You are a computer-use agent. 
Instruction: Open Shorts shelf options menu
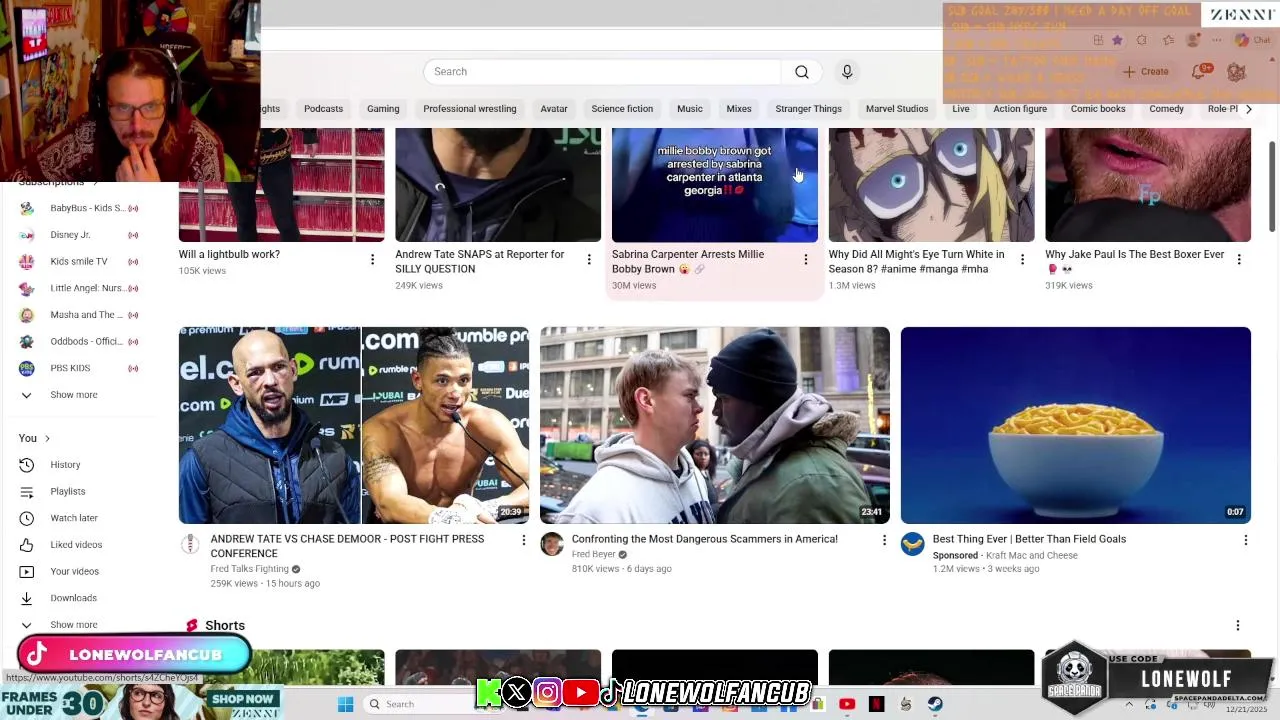coord(1237,626)
